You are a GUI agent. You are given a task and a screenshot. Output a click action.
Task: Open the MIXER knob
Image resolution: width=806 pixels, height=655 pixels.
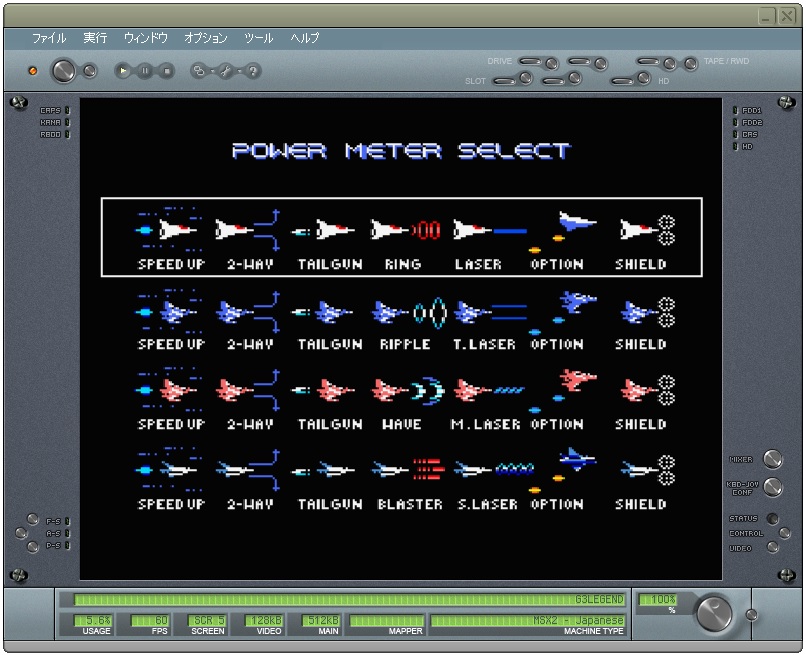tap(773, 459)
